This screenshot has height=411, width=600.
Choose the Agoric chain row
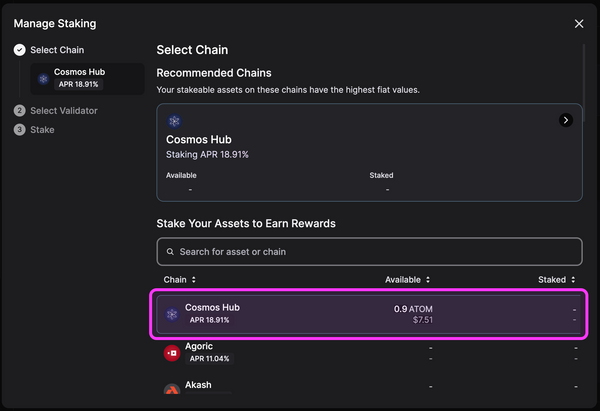tap(368, 353)
